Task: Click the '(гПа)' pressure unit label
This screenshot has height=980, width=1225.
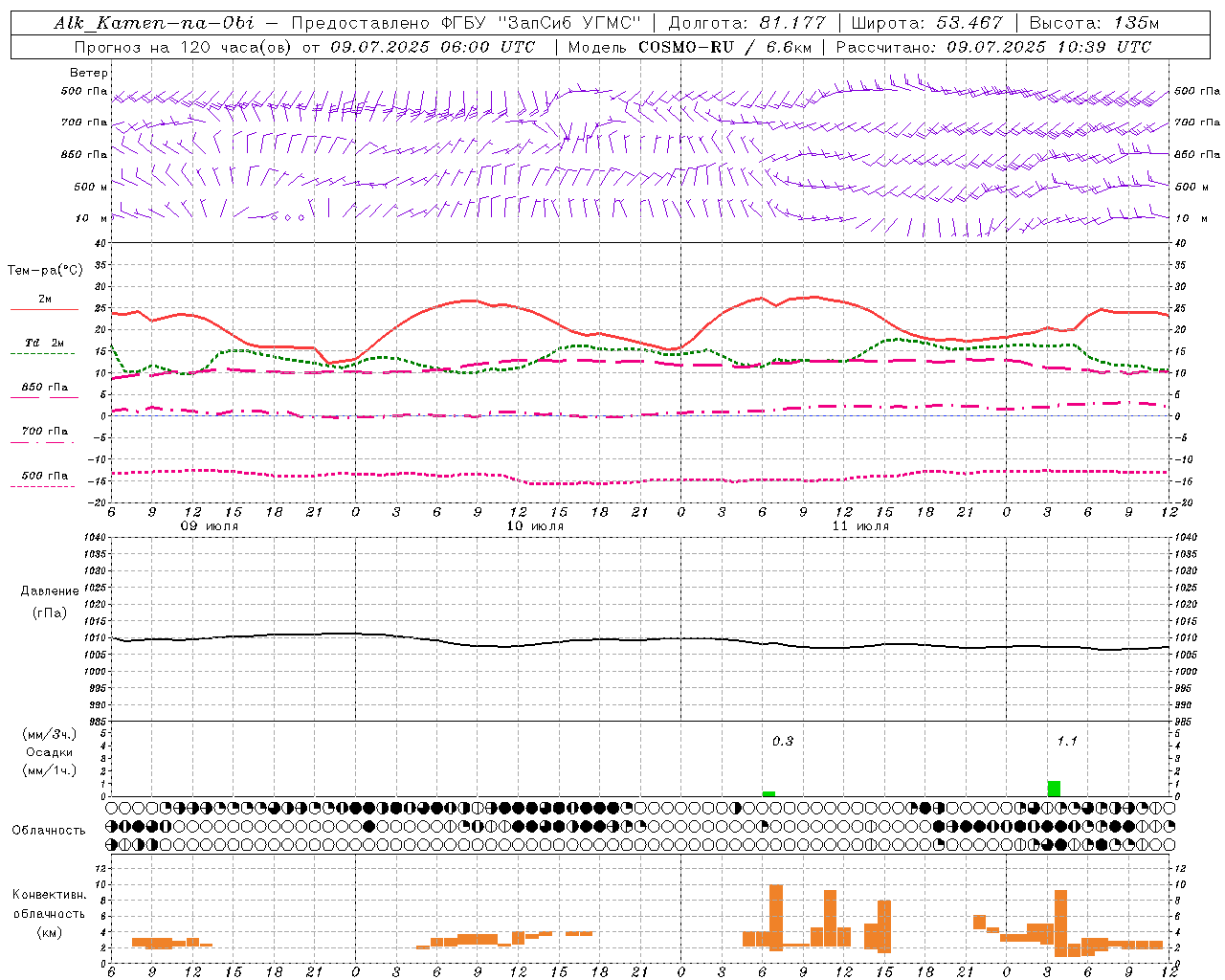Action: [50, 612]
